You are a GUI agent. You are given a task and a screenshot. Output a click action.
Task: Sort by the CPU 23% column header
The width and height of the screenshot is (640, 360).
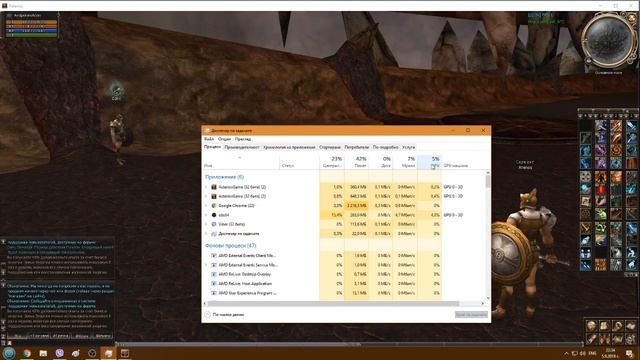(x=332, y=162)
